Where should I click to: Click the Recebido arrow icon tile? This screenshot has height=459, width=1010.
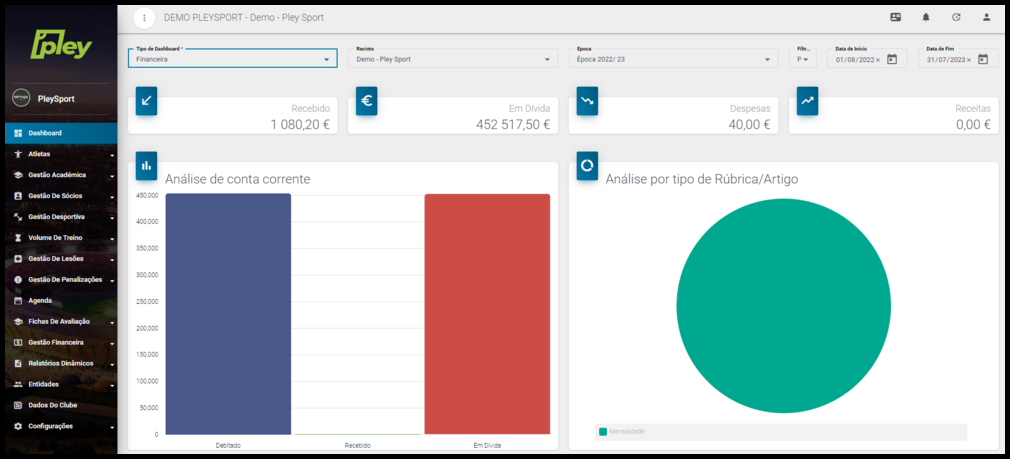tap(146, 100)
